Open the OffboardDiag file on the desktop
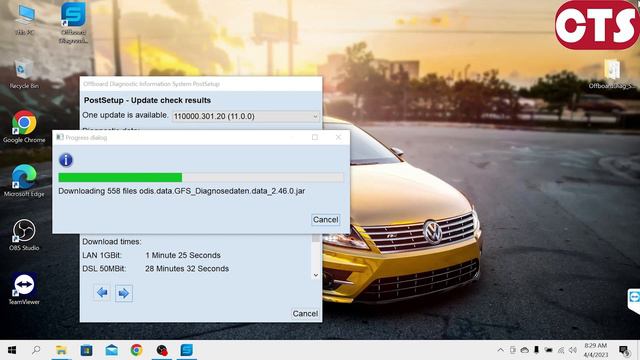This screenshot has height=360, width=640. coord(612,74)
